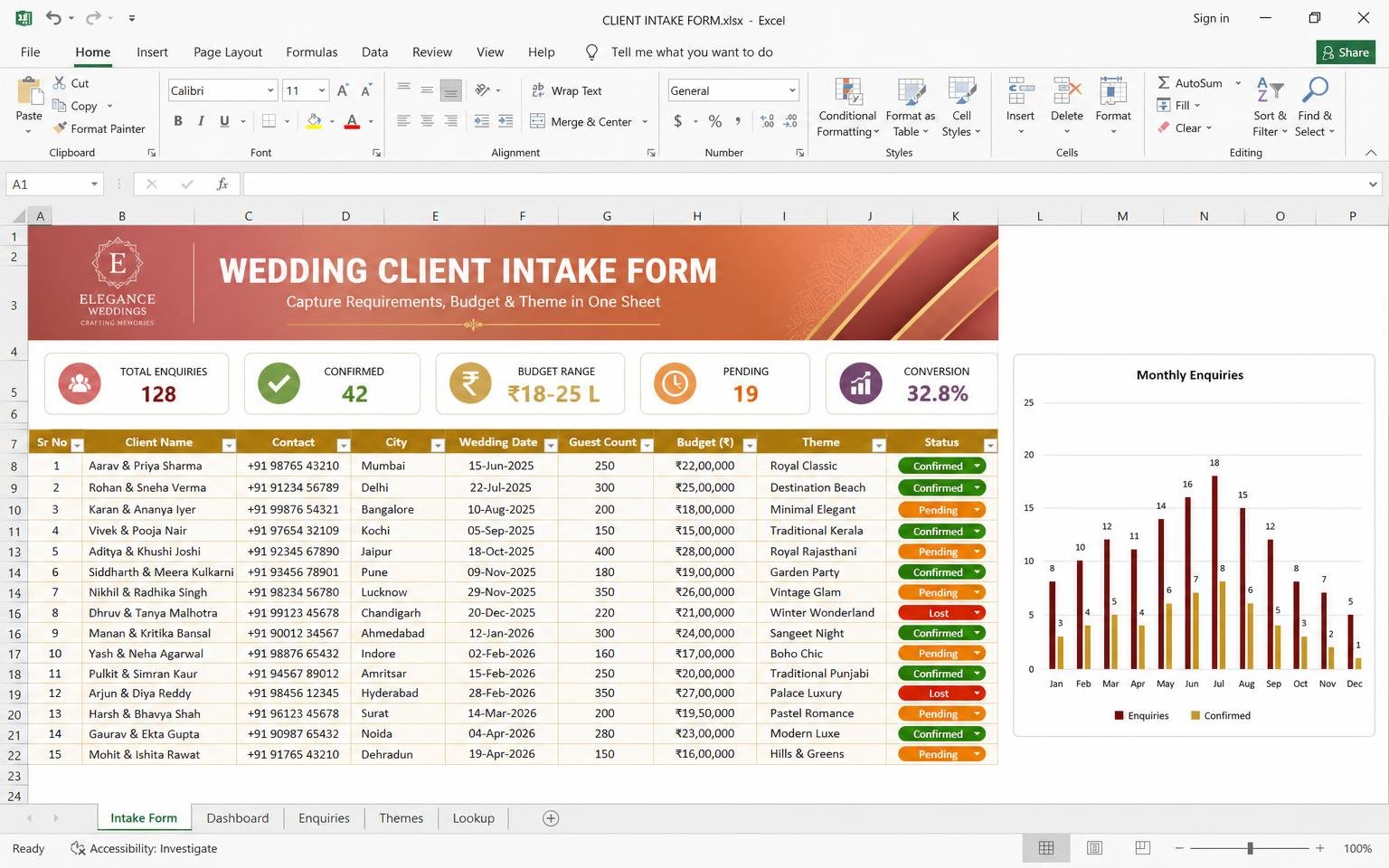
Task: Open the number format dropdown
Action: (x=792, y=90)
